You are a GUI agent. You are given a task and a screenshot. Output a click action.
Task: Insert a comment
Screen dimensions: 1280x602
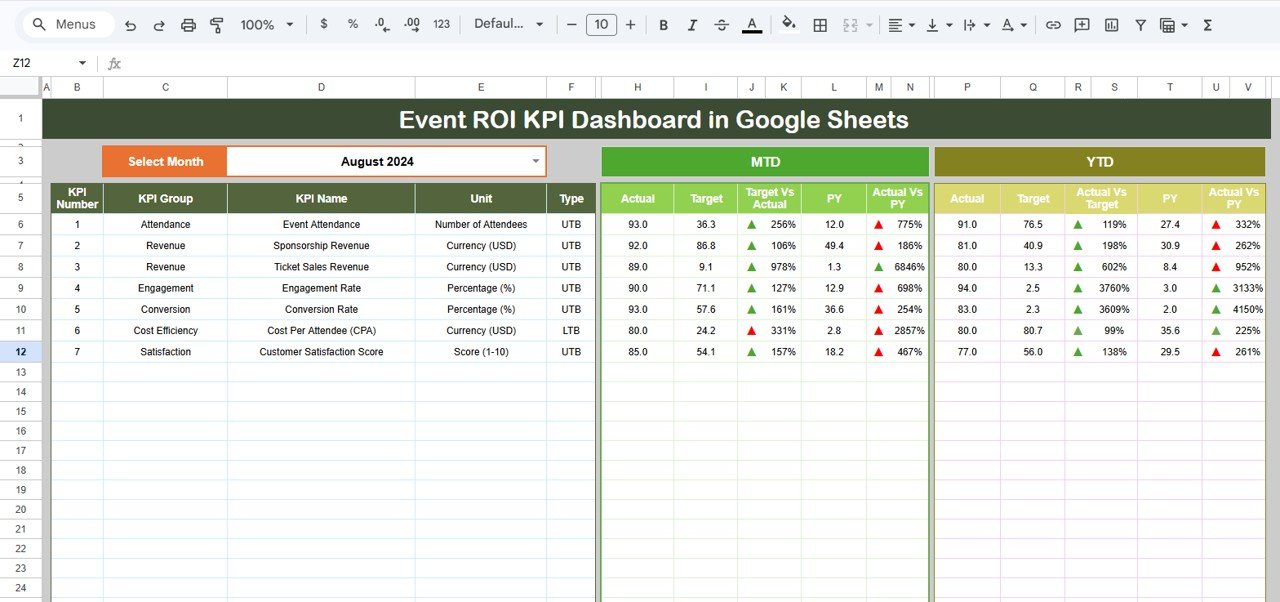[1081, 24]
